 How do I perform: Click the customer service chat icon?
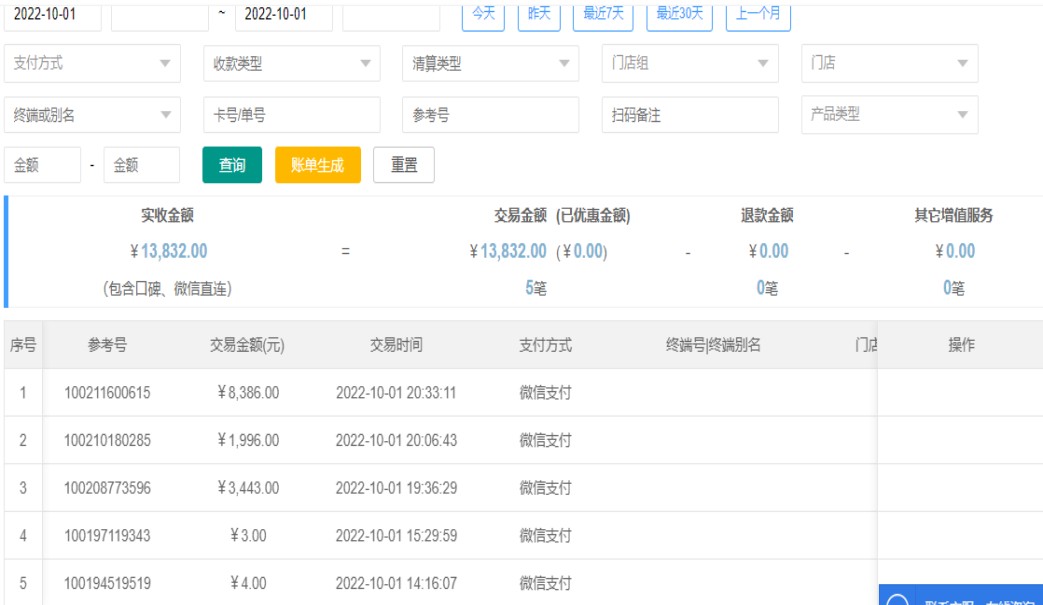point(897,600)
